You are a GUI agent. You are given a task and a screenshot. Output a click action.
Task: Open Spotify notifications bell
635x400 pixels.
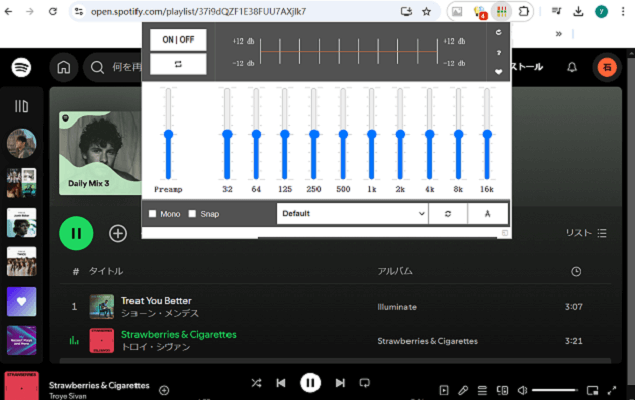click(572, 67)
